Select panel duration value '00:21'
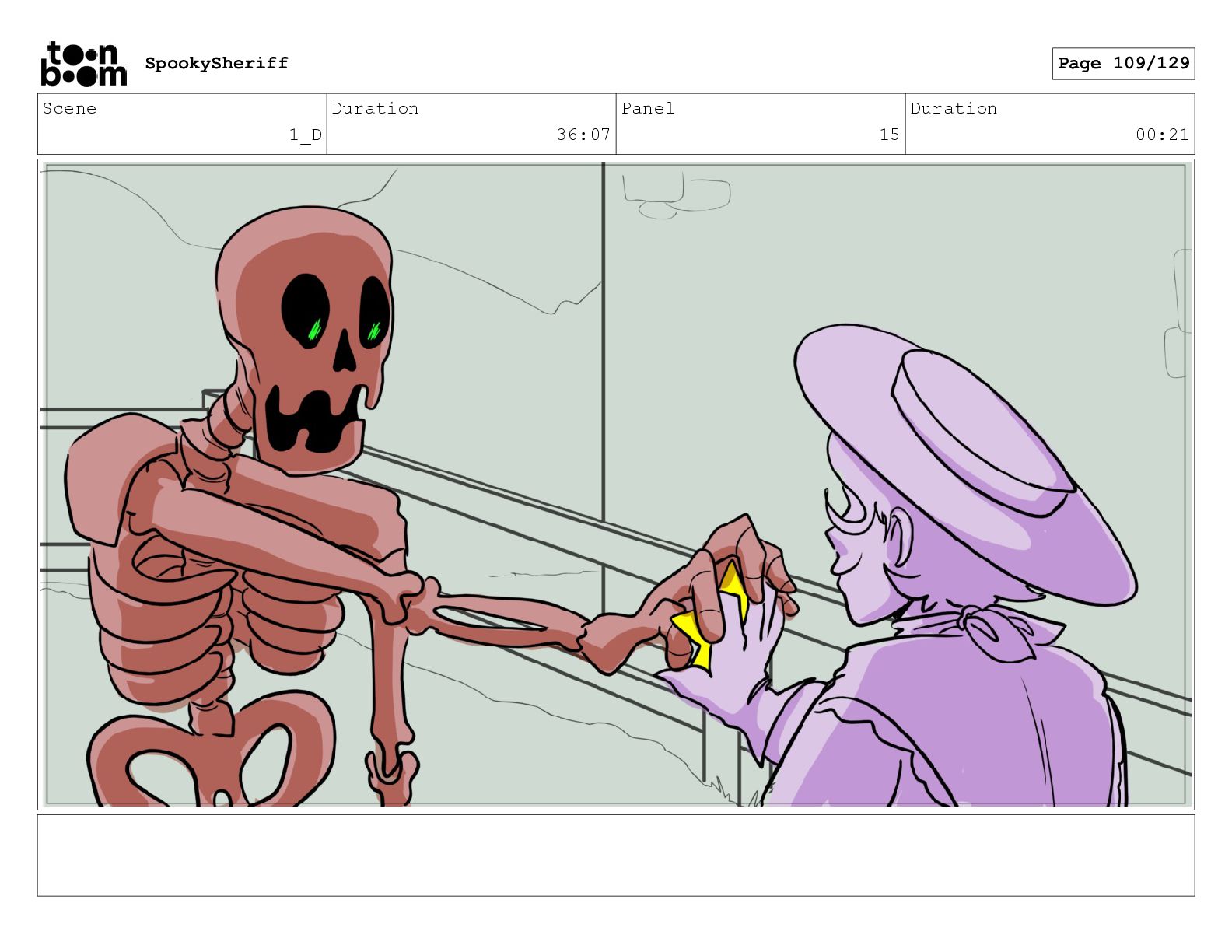Viewport: 1232px width, 952px height. [1162, 135]
